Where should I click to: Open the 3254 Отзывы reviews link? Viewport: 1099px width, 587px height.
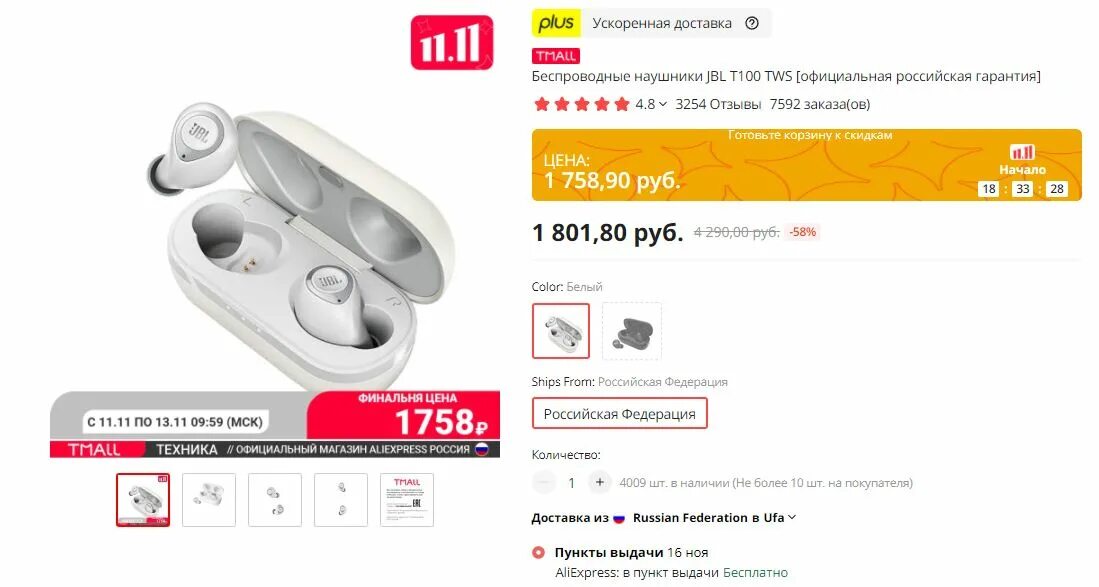pyautogui.click(x=718, y=104)
